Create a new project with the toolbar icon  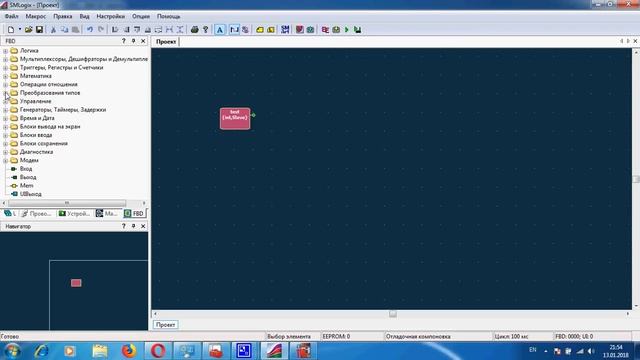pos(11,29)
